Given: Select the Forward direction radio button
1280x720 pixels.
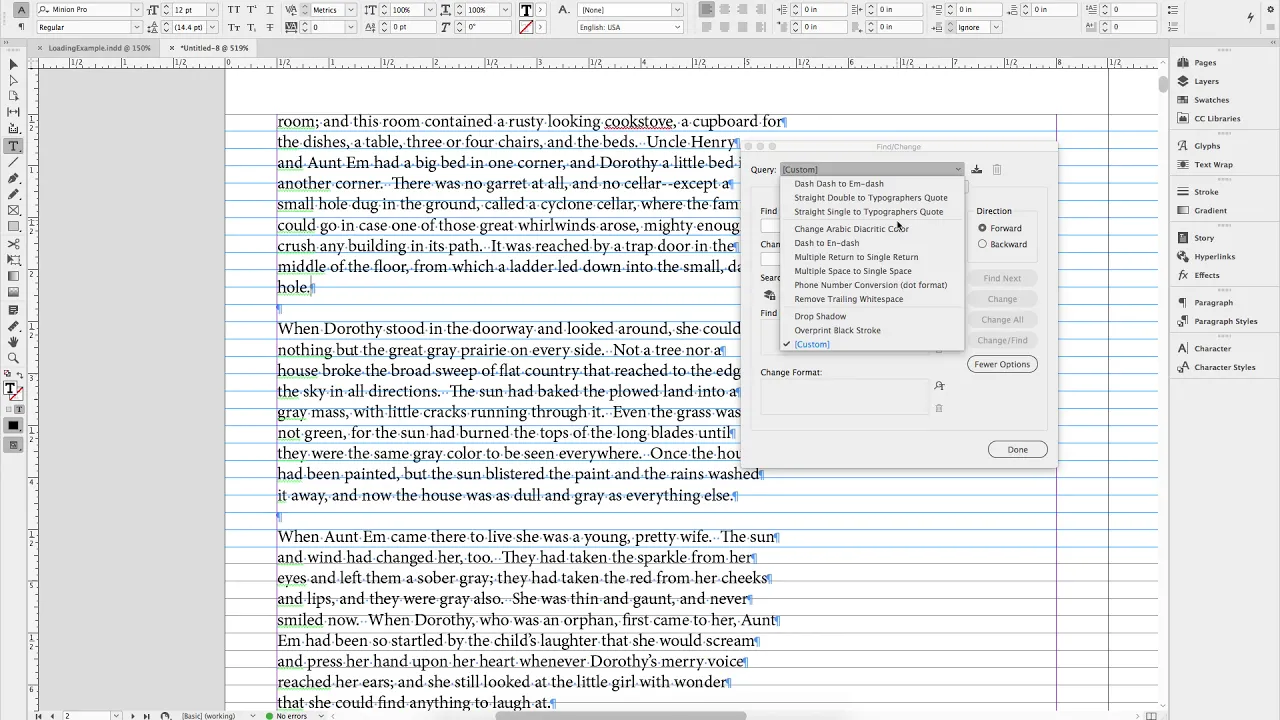Looking at the screenshot, I should coord(982,228).
